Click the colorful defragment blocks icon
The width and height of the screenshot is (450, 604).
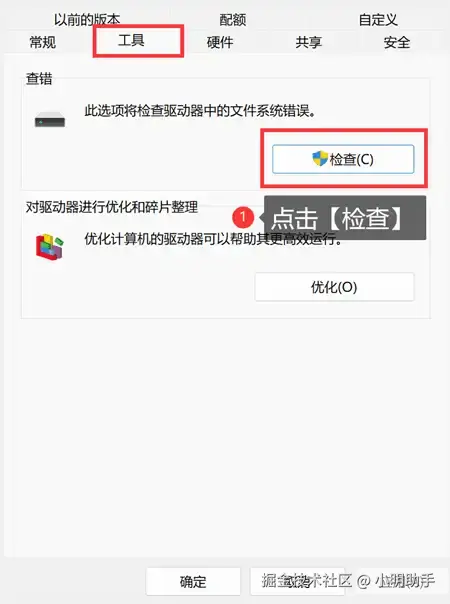tap(49, 247)
